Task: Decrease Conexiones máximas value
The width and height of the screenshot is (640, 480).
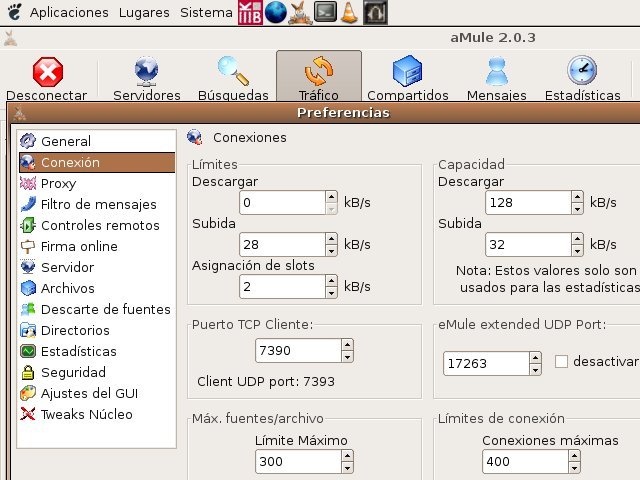Action: (x=574, y=467)
